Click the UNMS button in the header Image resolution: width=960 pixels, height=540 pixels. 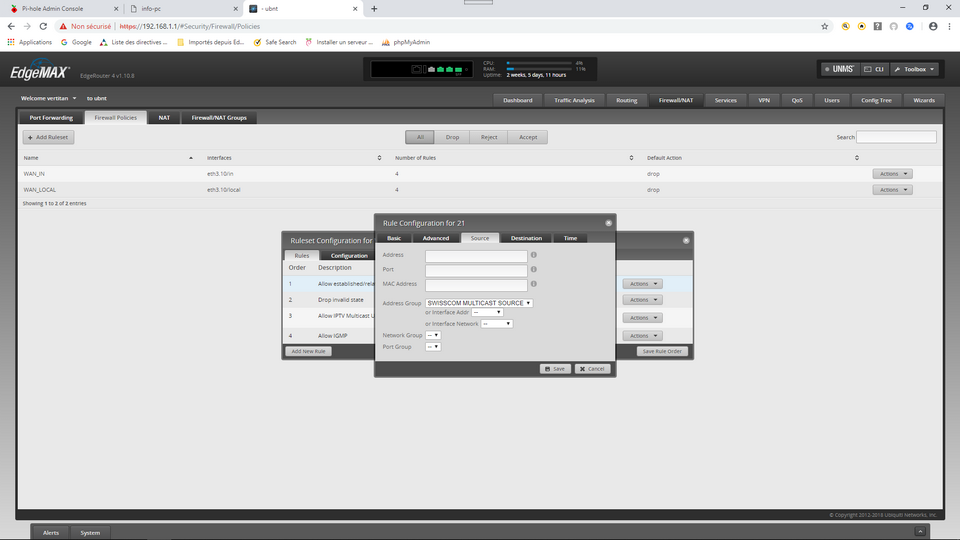point(838,69)
